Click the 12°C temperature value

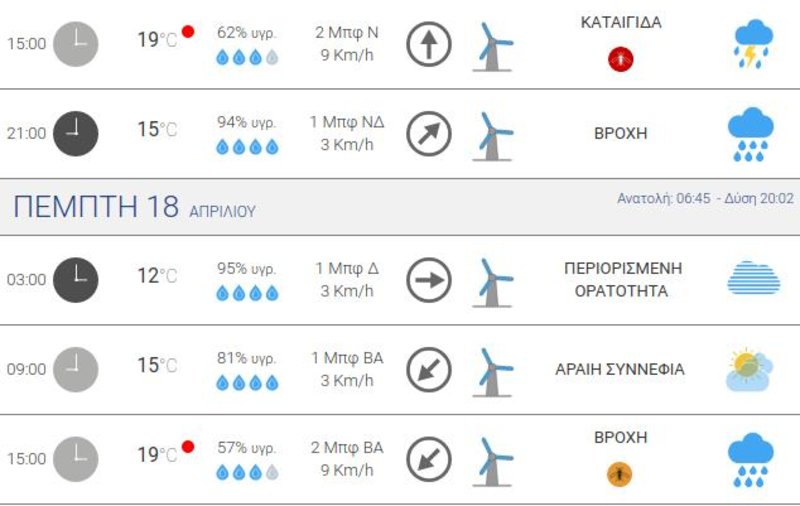(157, 276)
